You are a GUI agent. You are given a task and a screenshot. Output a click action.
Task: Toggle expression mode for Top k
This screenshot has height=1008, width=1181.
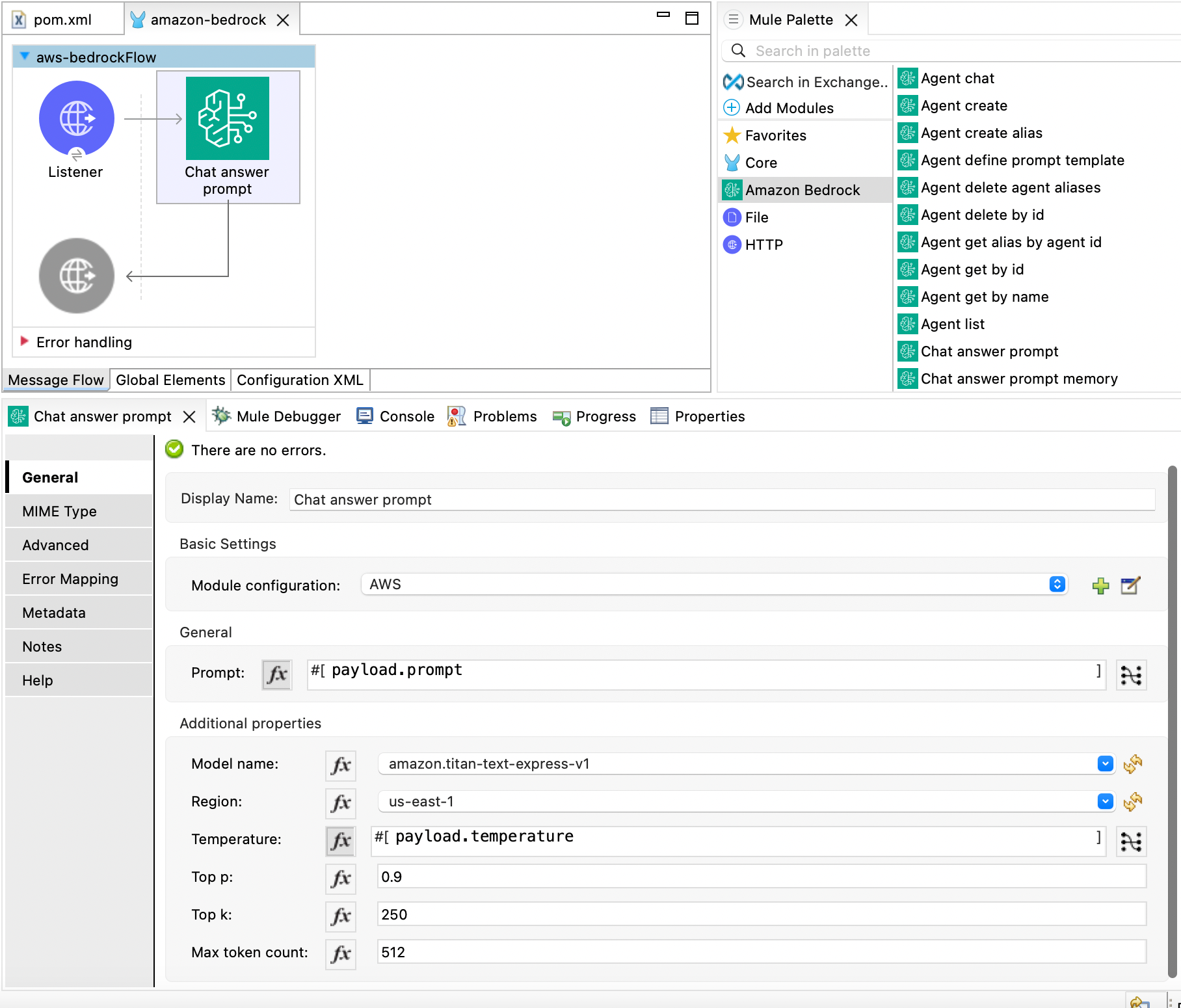click(341, 916)
